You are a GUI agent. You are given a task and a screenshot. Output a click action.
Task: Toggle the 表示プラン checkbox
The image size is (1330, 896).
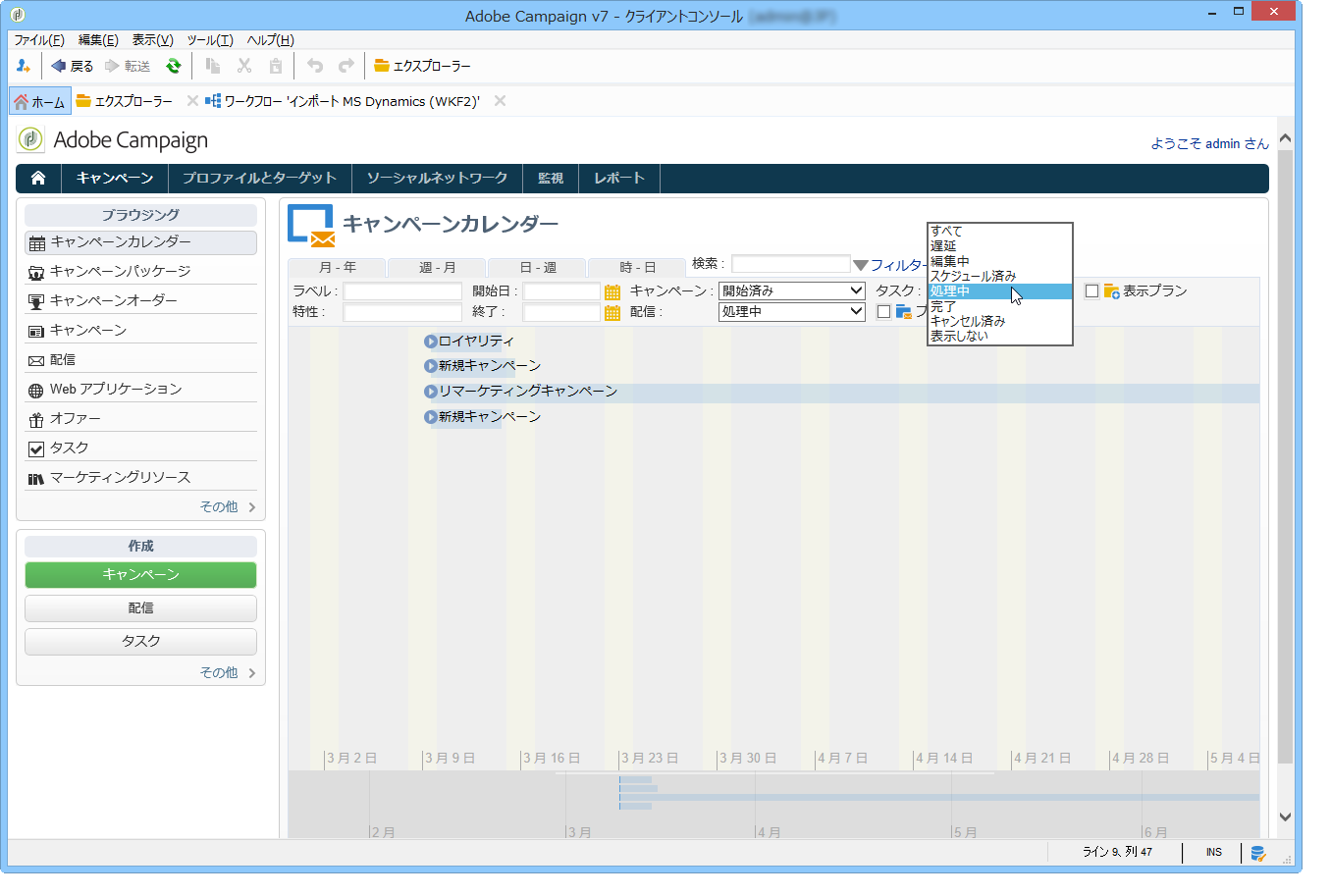pos(1091,291)
